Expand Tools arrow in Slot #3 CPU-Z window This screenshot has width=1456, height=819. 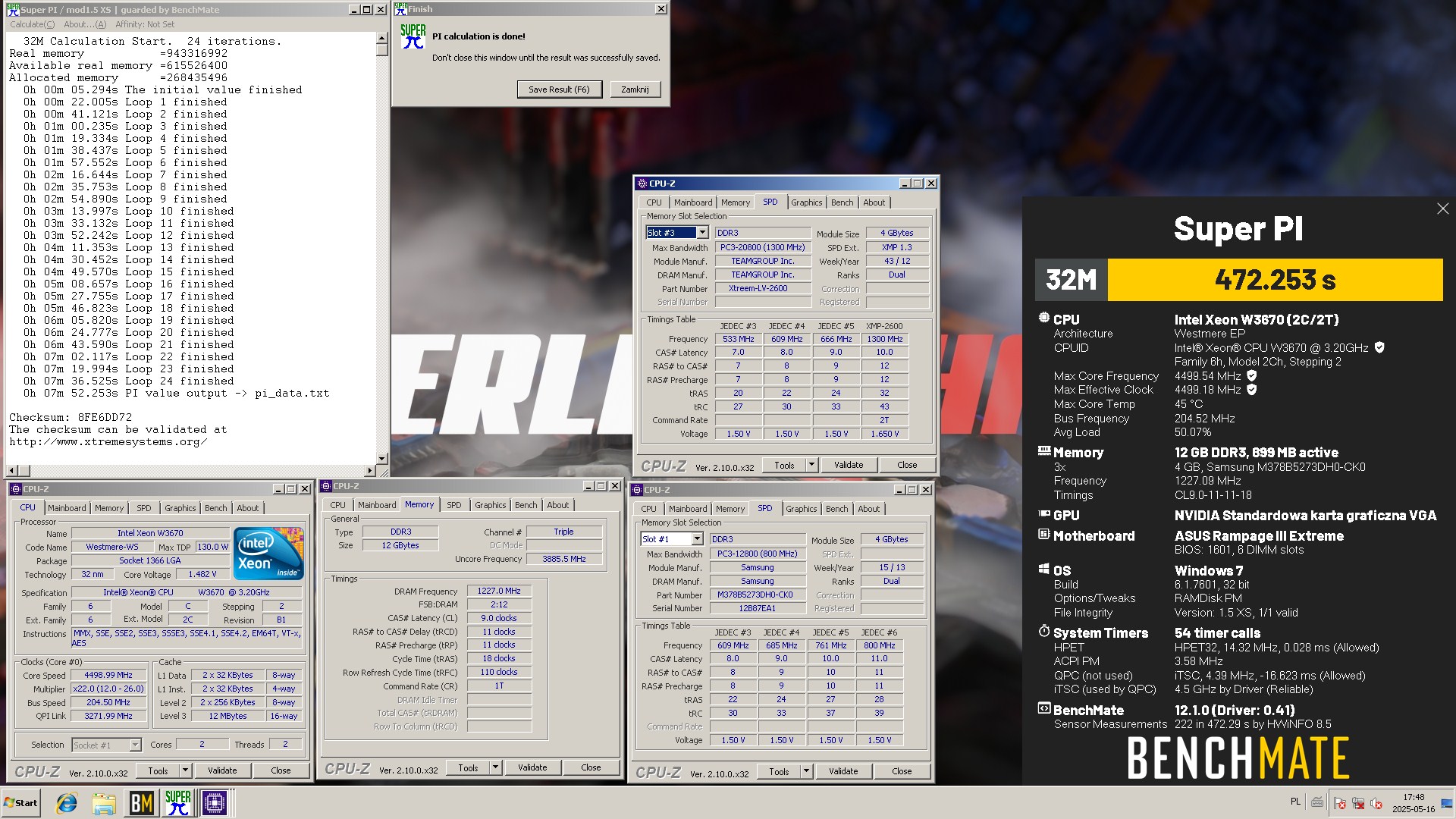point(811,465)
